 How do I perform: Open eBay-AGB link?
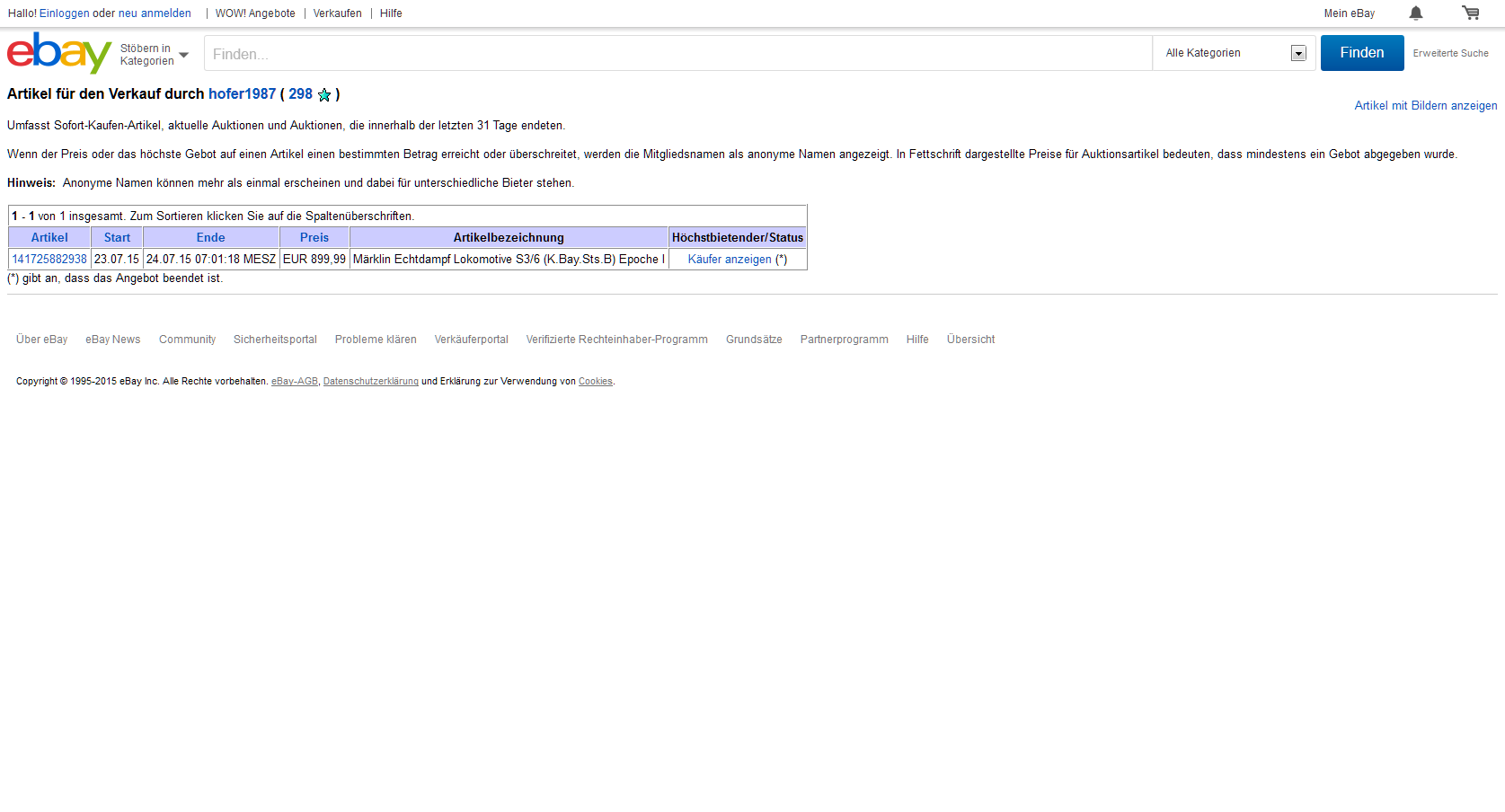tap(295, 382)
